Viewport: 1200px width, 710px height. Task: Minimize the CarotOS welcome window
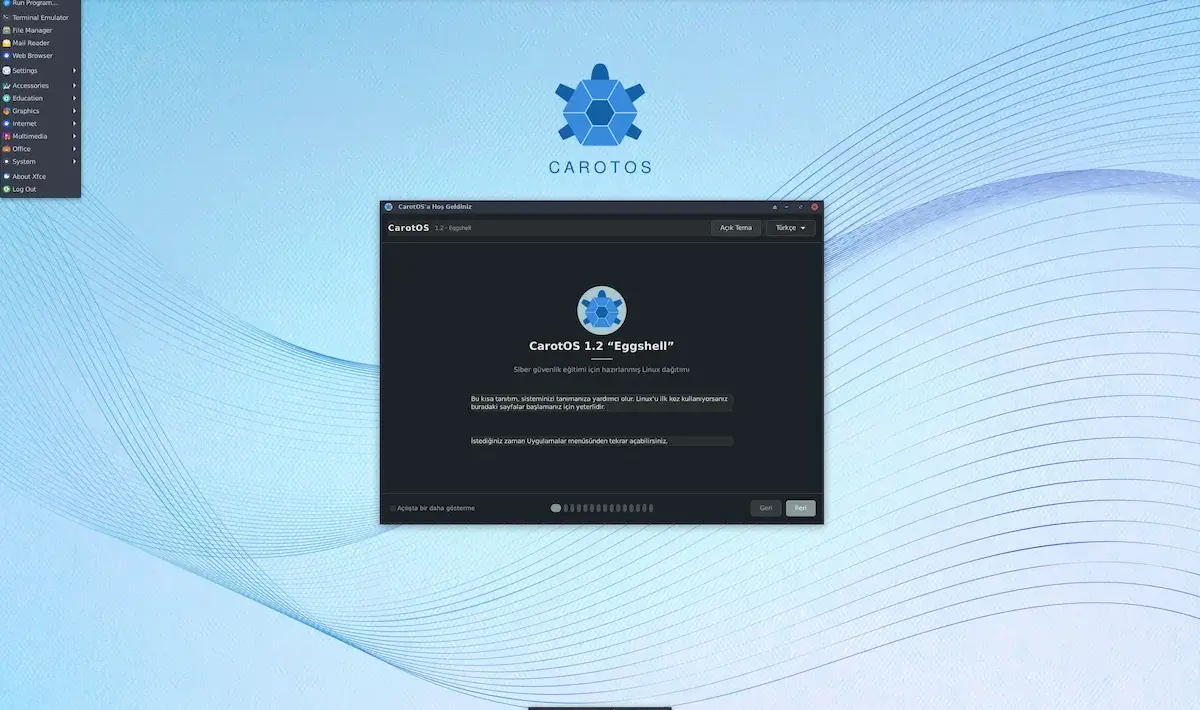coord(787,207)
